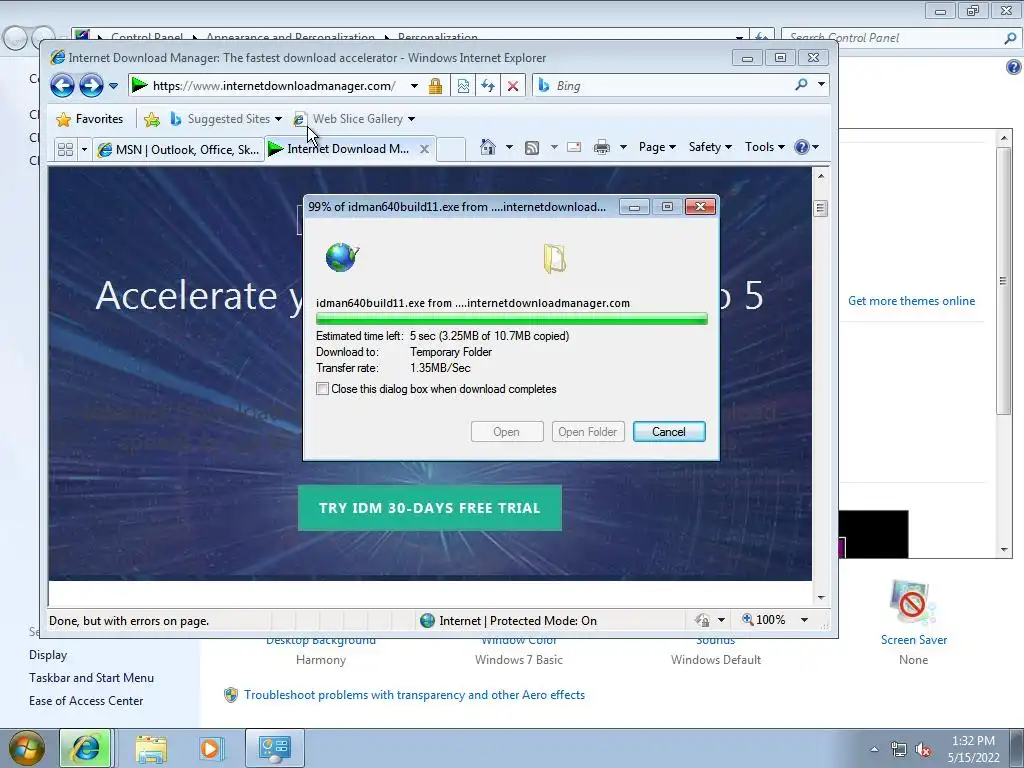Click the Read Mail icon
1024x768 pixels.
[574, 147]
